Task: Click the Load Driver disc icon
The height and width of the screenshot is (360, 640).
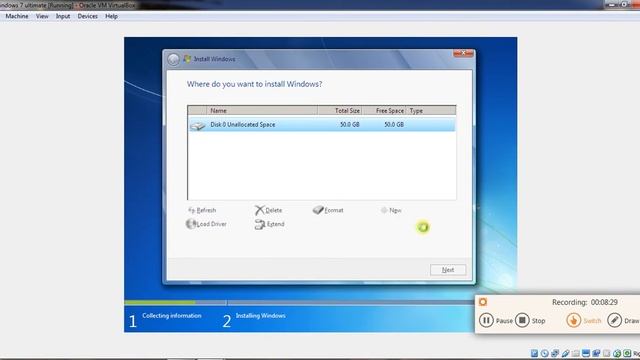Action: tap(191, 224)
